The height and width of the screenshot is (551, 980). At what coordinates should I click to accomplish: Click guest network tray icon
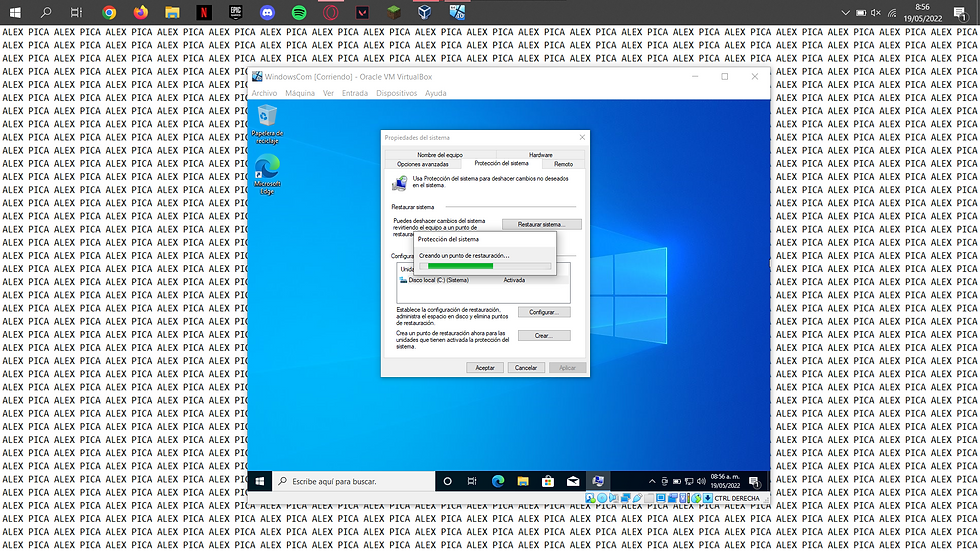pyautogui.click(x=689, y=481)
